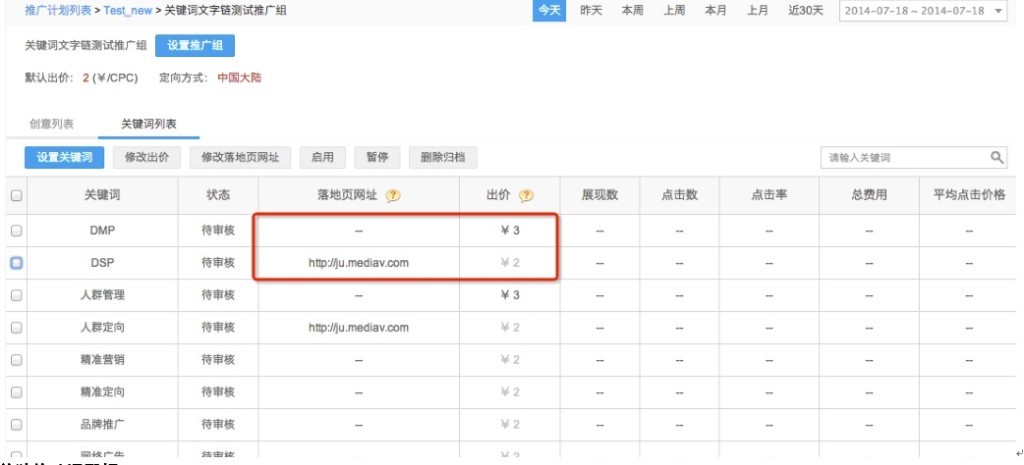Click help icon beside 落地页网址 header

[393, 196]
